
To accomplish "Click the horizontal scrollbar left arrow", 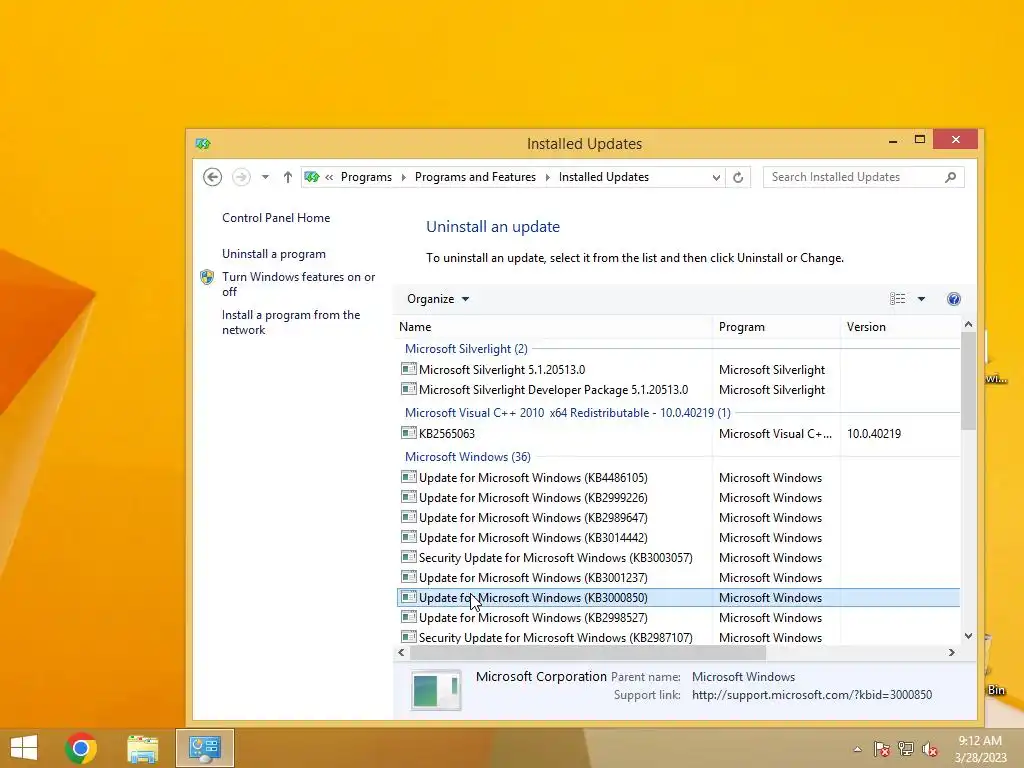I will pos(402,652).
